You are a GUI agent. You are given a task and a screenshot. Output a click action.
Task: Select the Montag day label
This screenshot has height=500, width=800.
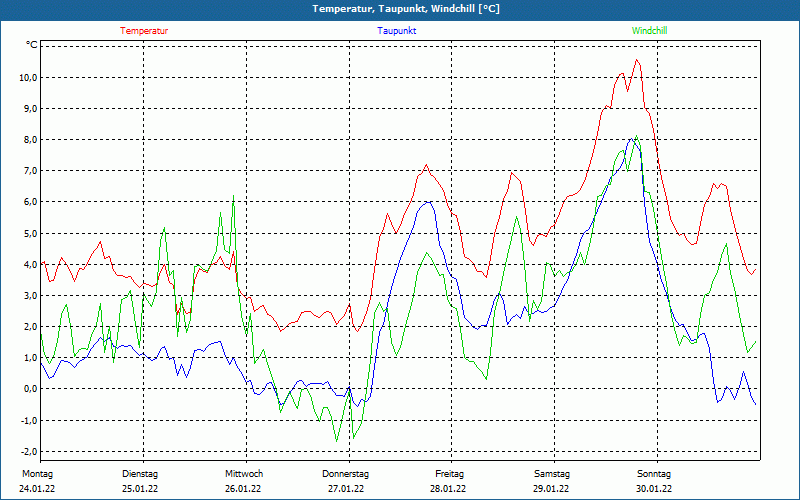click(37, 474)
